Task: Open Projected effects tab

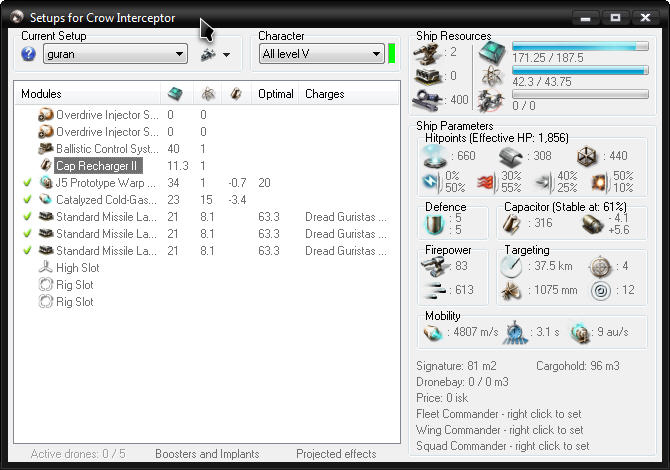Action: click(336, 454)
